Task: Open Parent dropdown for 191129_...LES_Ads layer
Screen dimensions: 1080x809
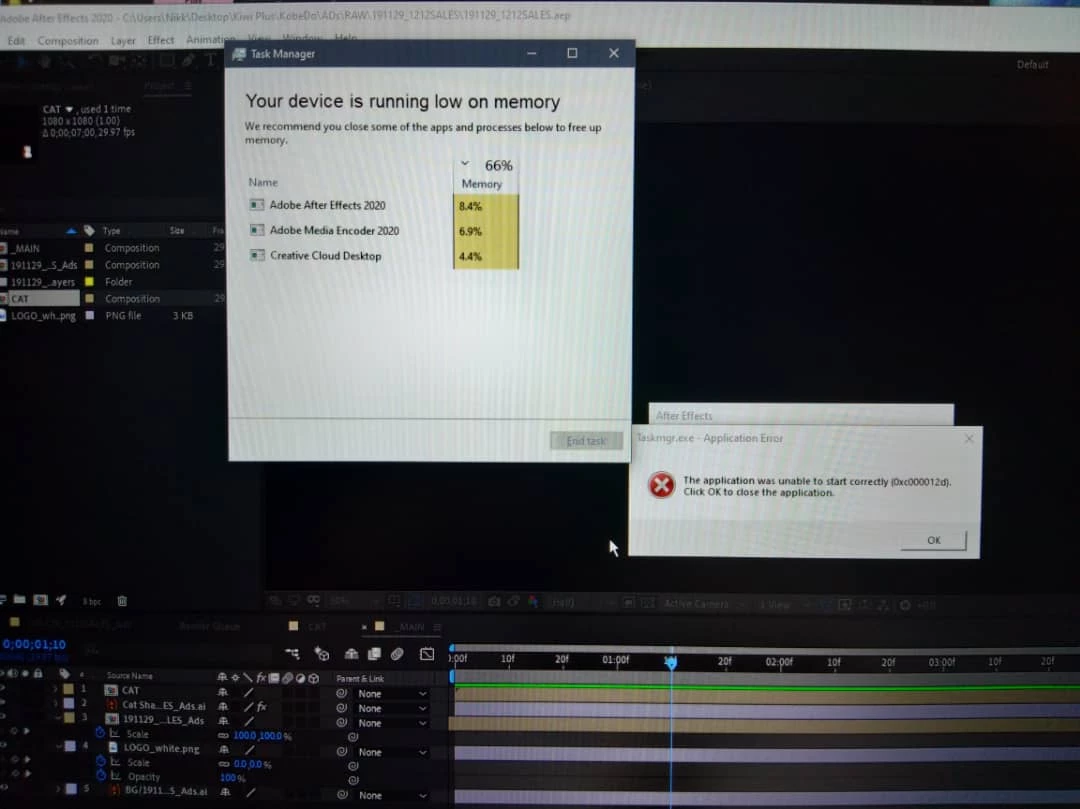Action: point(392,723)
